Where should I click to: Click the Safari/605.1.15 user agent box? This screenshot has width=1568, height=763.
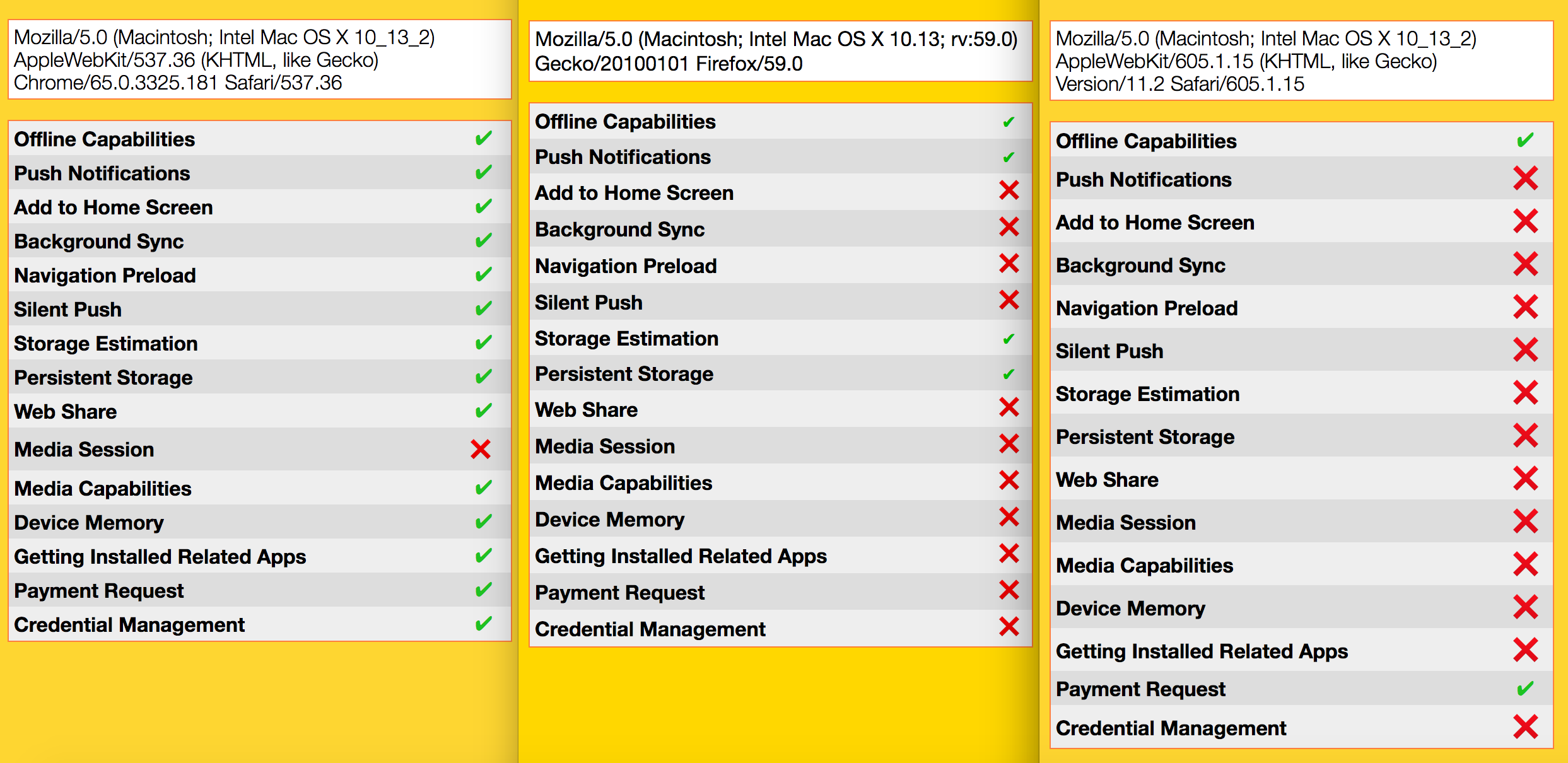click(1301, 61)
